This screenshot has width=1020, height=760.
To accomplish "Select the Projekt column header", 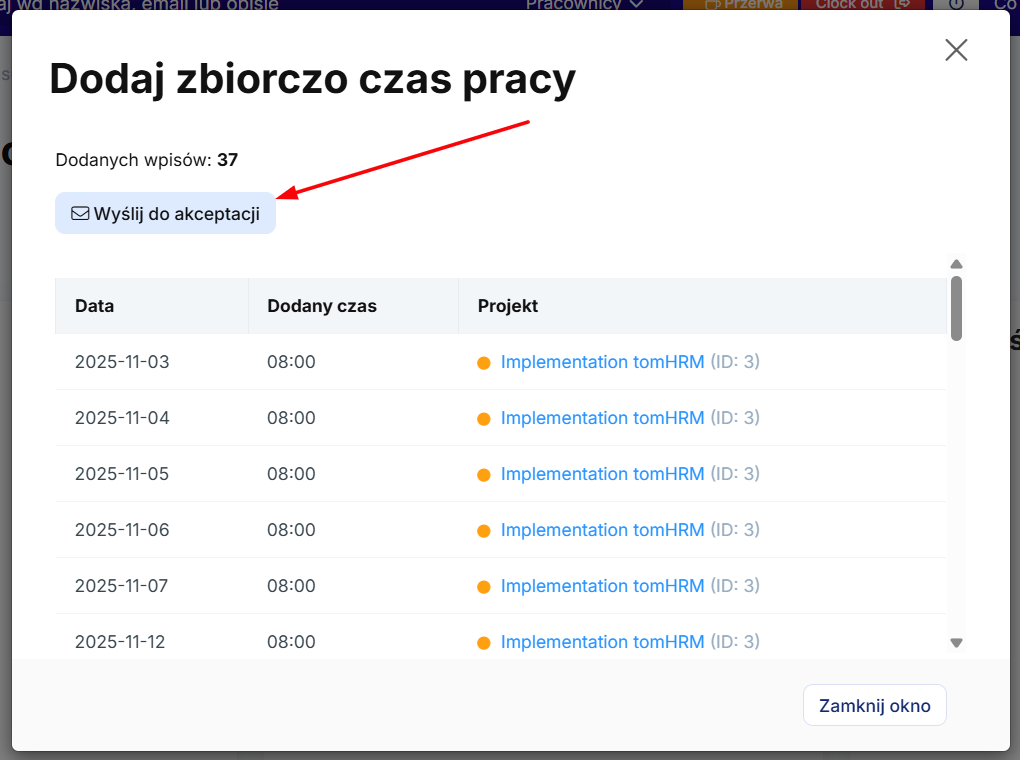I will pos(508,306).
